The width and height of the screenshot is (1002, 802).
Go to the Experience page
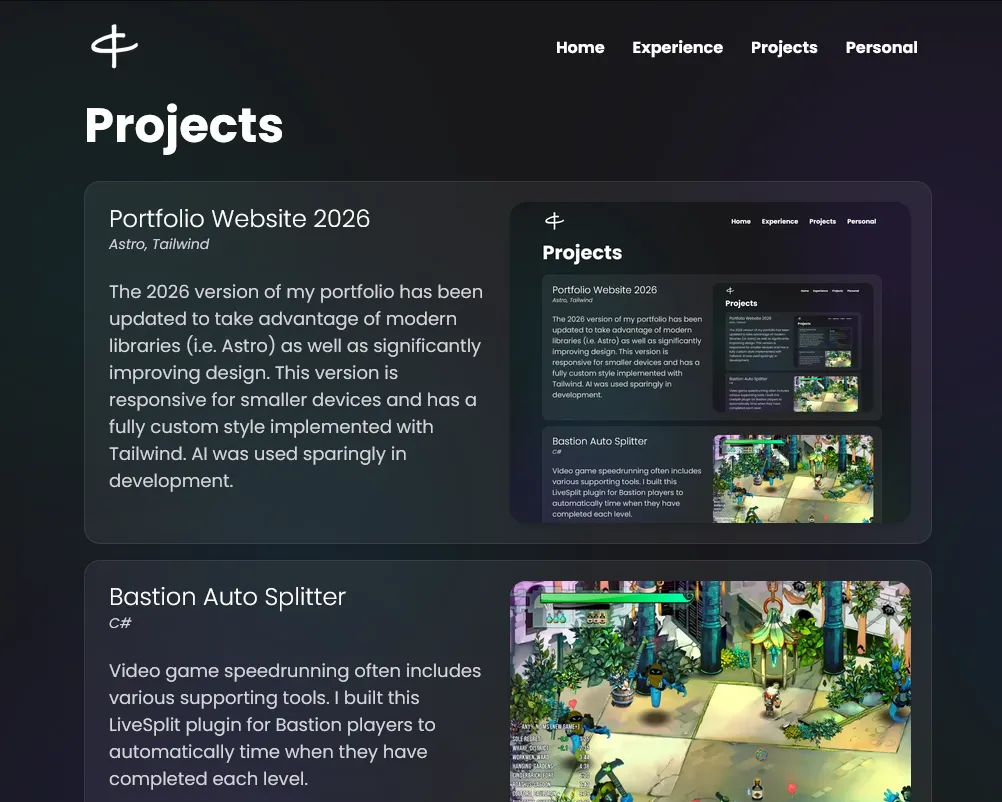tap(677, 47)
